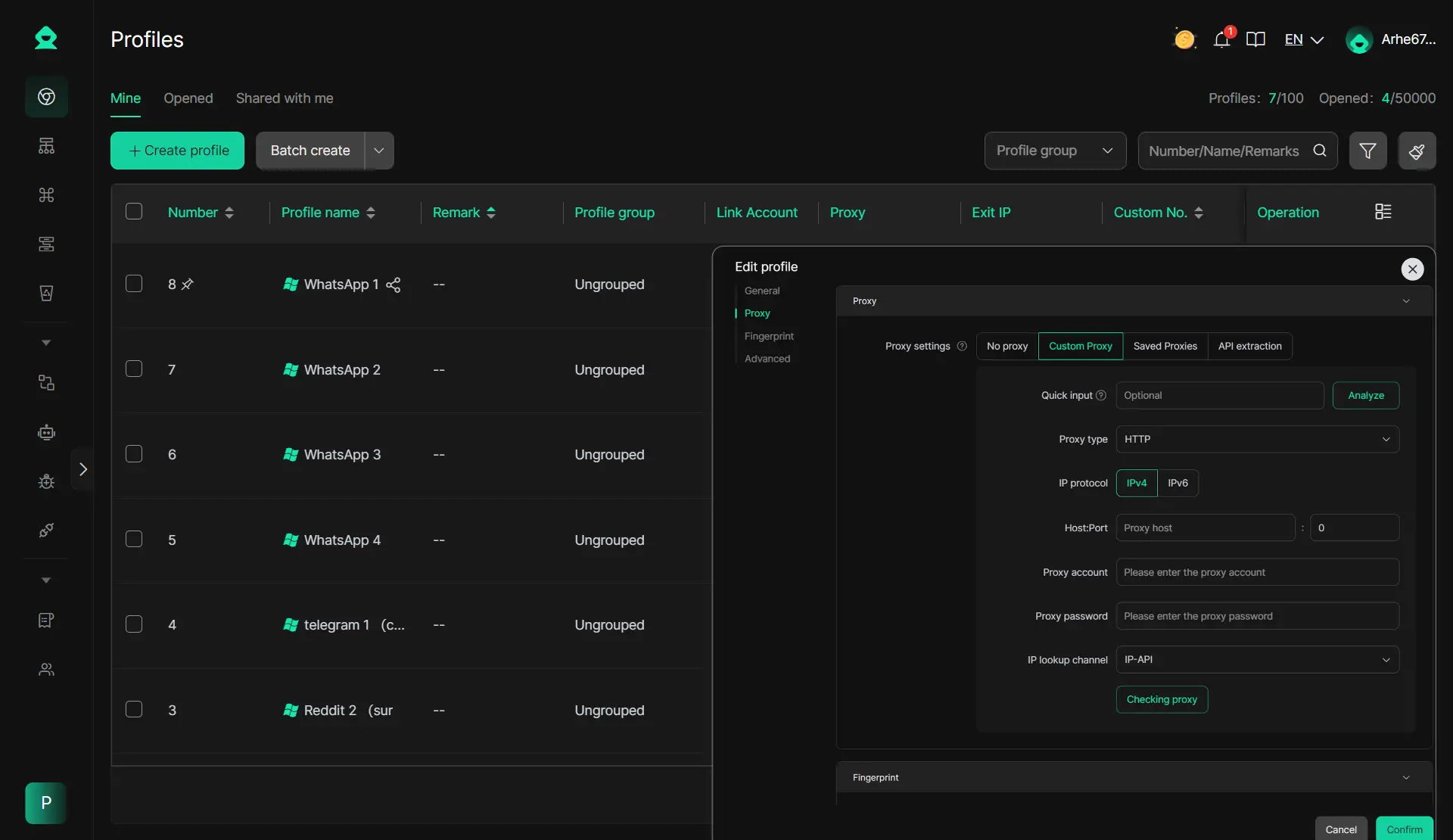The width and height of the screenshot is (1453, 840).
Task: Open the documentation book icon
Action: pos(1255,39)
